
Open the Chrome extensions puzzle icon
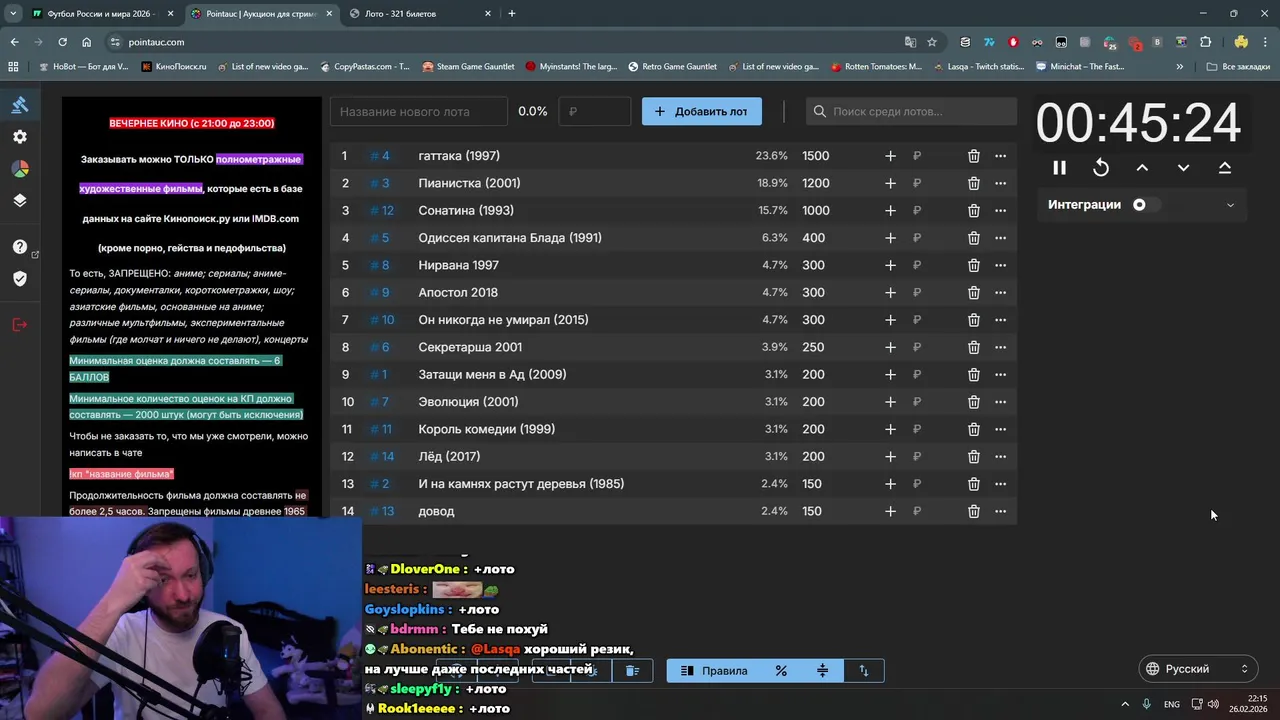pos(1205,42)
